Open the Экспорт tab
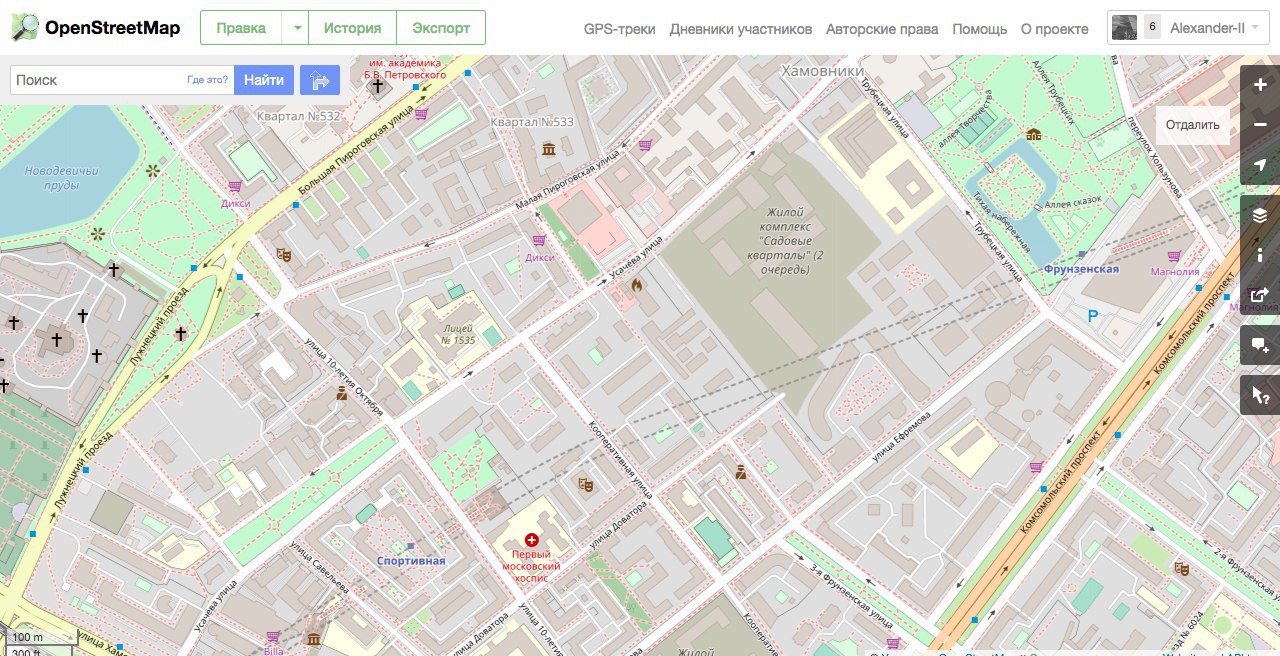 [x=441, y=28]
